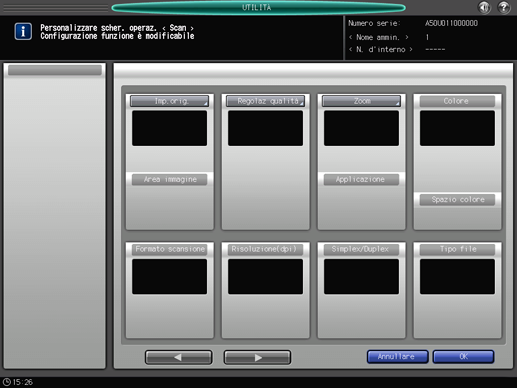Go to previous page with left arrow
Image resolution: width=517 pixels, height=388 pixels.
pyautogui.click(x=179, y=357)
